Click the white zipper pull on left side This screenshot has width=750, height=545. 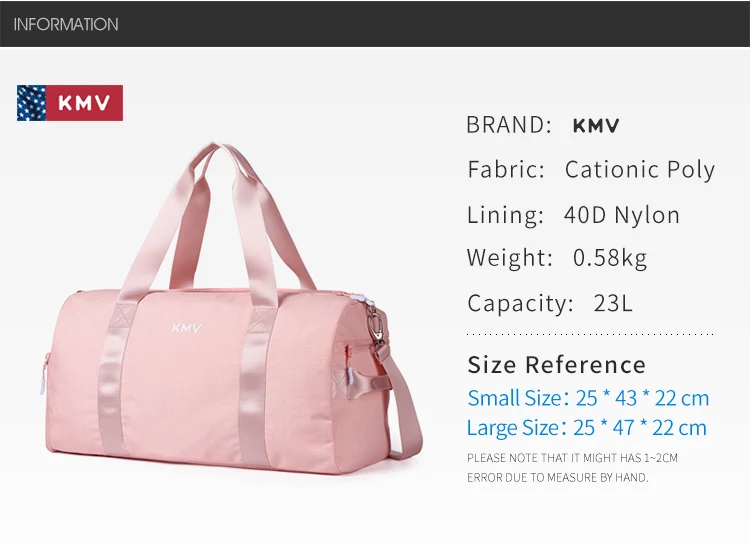(43, 386)
